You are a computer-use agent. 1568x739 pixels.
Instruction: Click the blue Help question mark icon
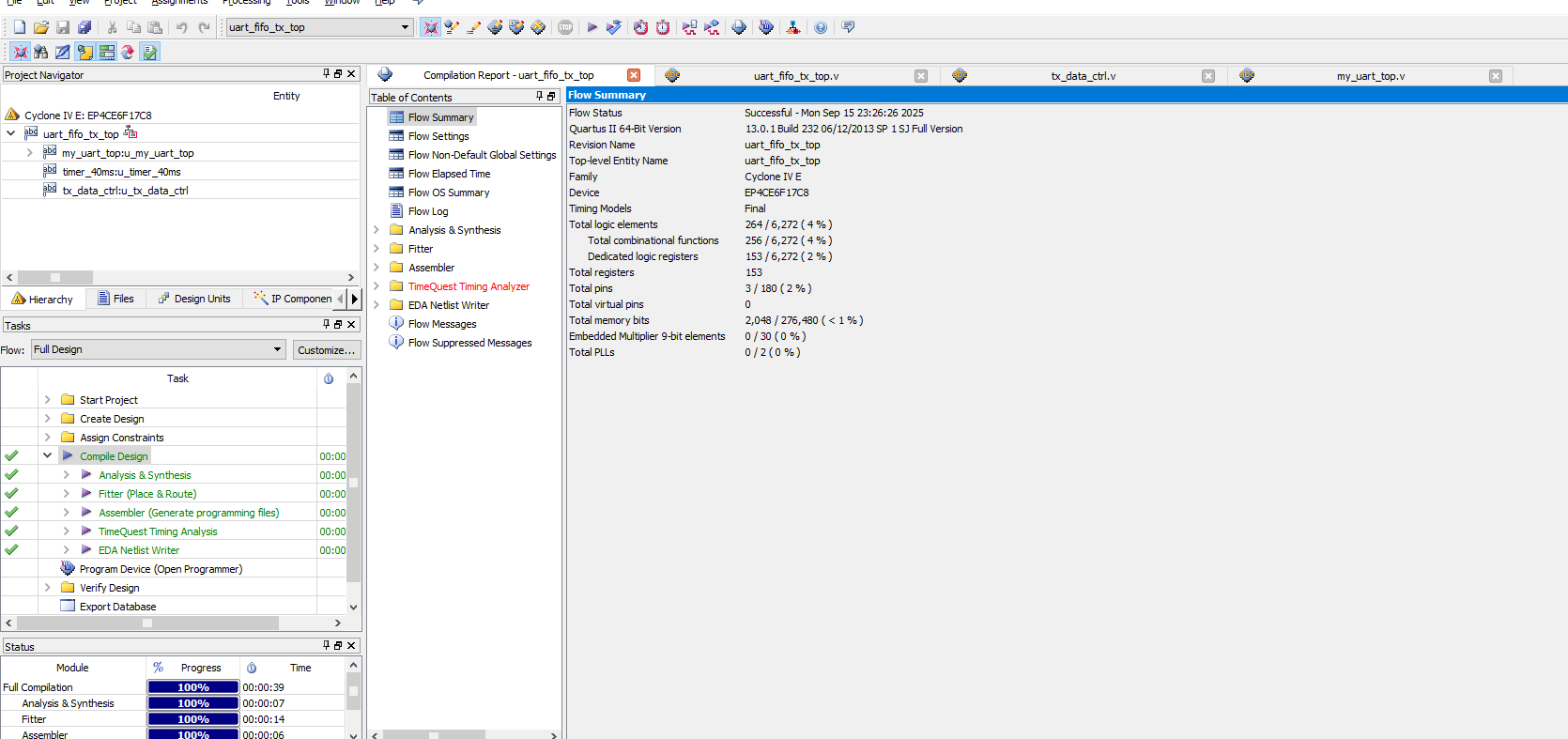(821, 27)
